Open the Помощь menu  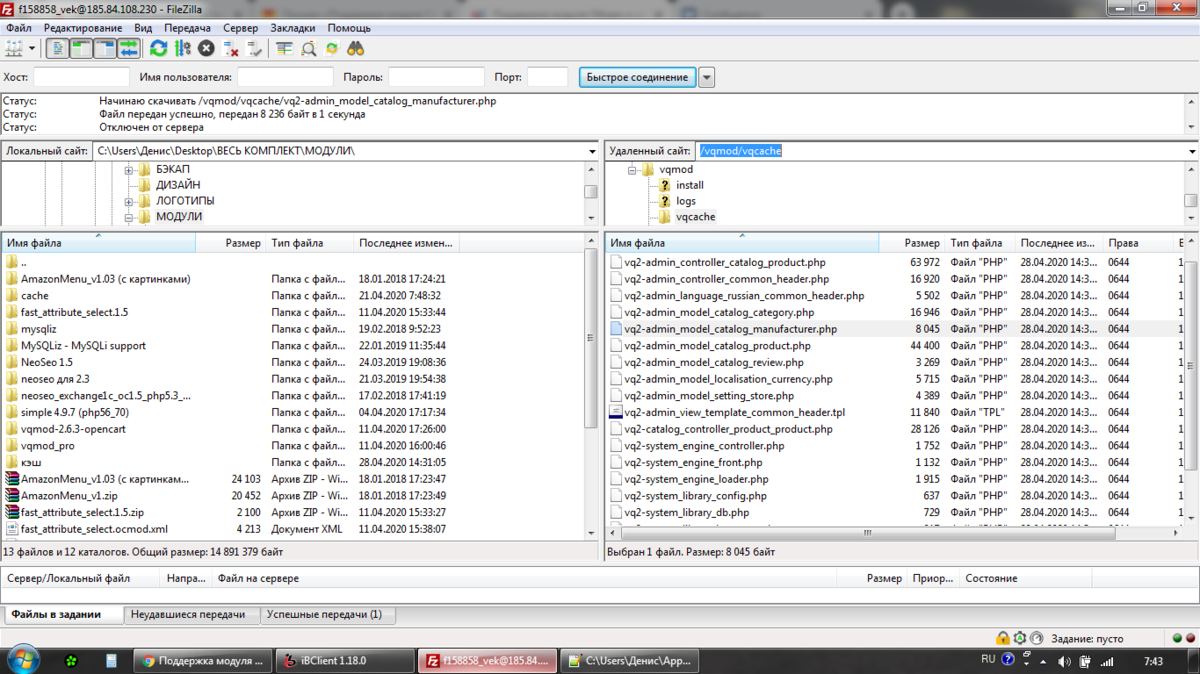point(349,28)
